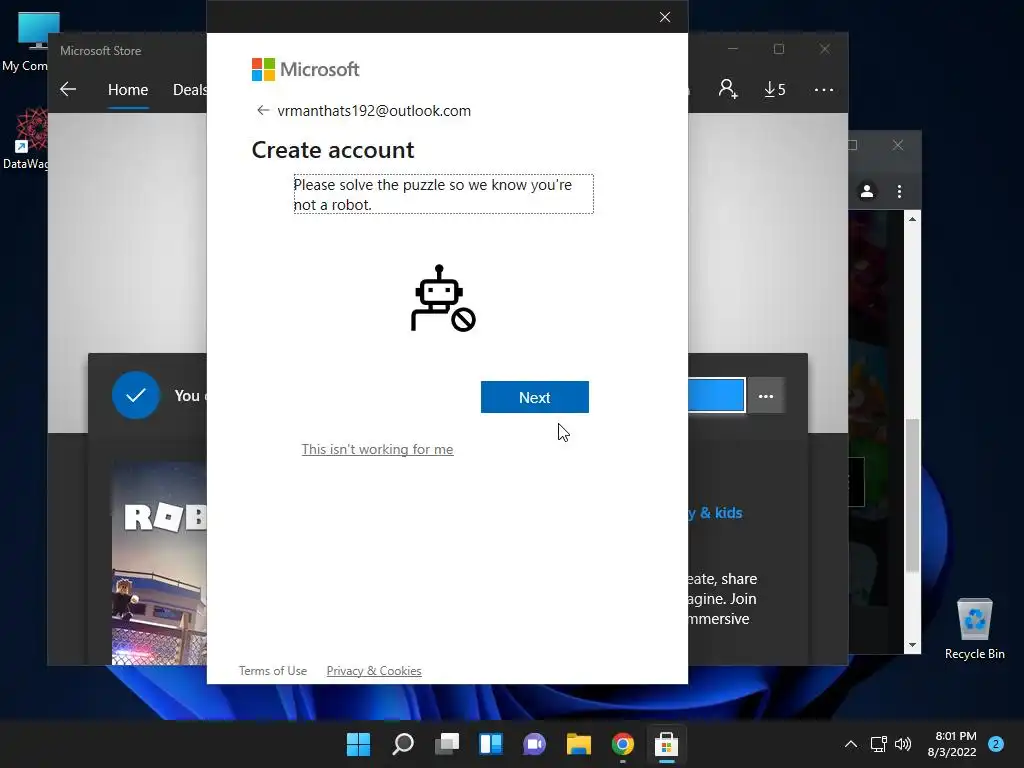Click the blue button in the Store banner
Image resolution: width=1024 pixels, height=768 pixels.
click(716, 395)
